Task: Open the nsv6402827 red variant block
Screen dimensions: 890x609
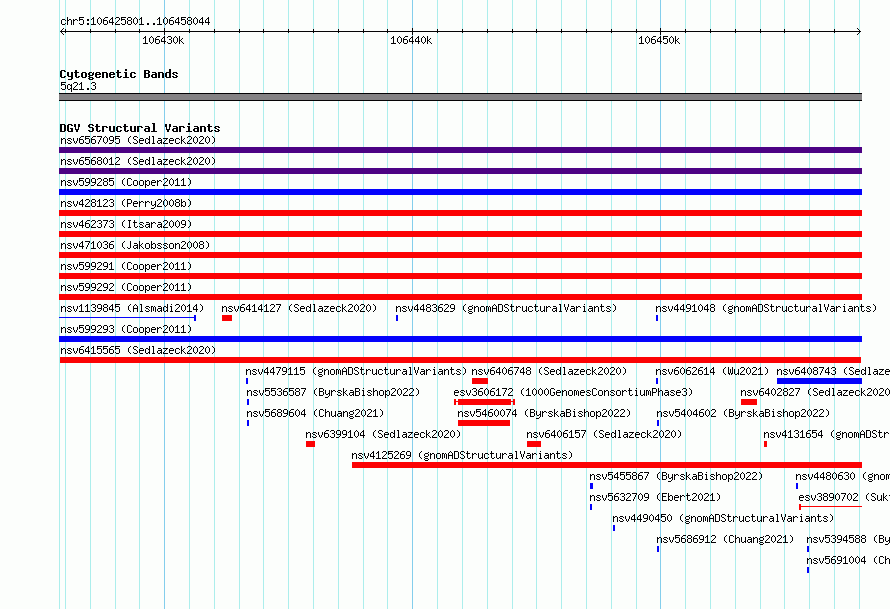Action: point(749,402)
